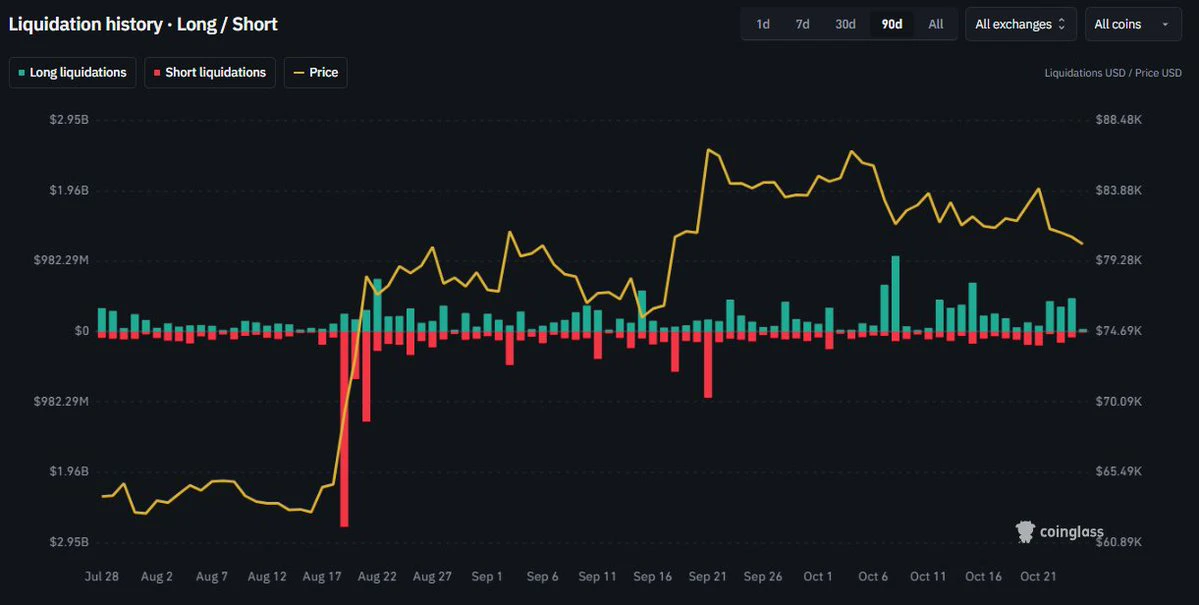Click the red Short liquidations color square

157,73
